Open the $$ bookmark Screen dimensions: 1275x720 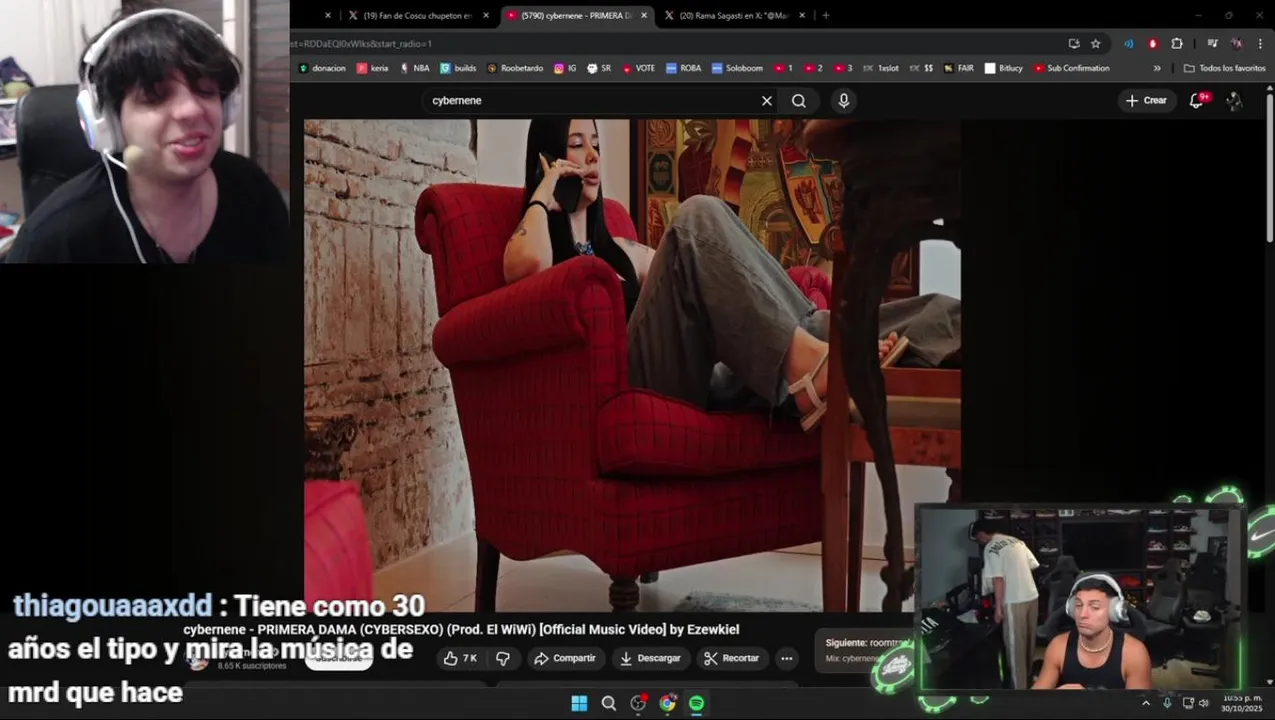pyautogui.click(x=921, y=68)
